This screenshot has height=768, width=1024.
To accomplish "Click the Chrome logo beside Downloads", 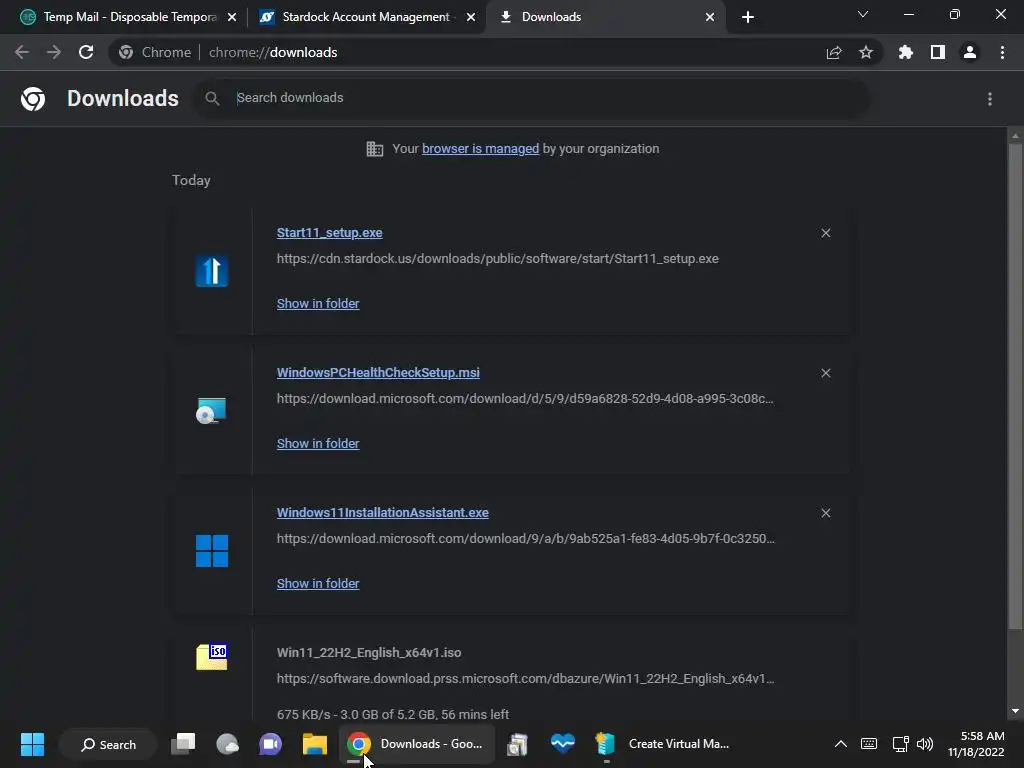I will [x=33, y=99].
